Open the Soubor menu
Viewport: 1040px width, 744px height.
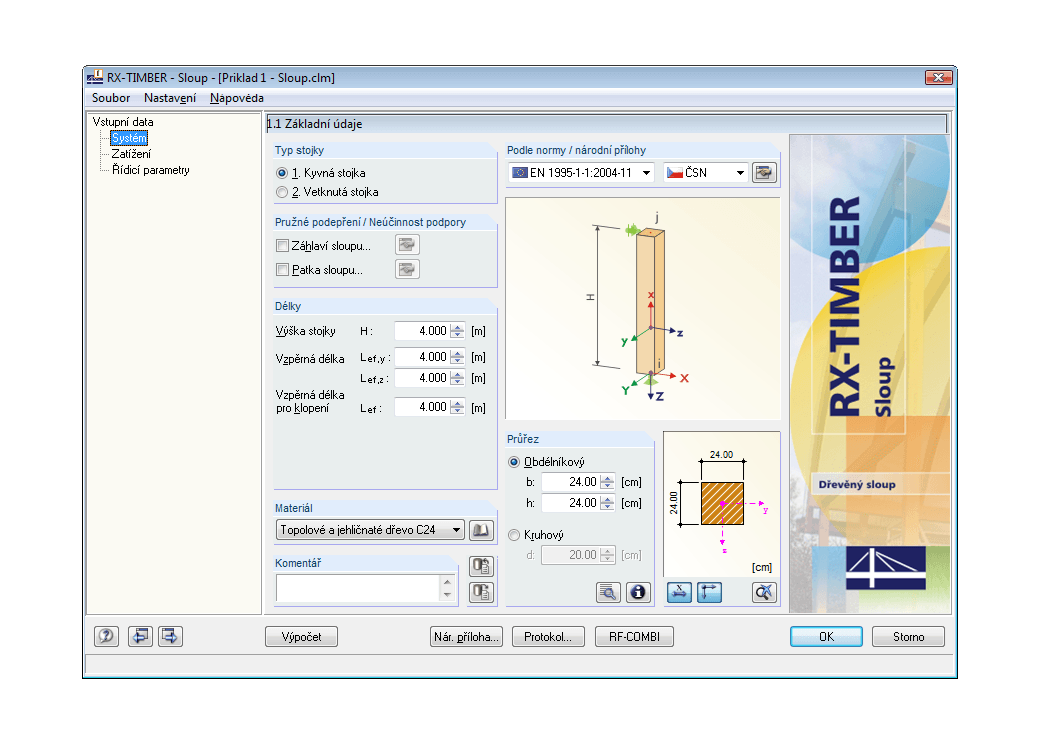tap(111, 98)
